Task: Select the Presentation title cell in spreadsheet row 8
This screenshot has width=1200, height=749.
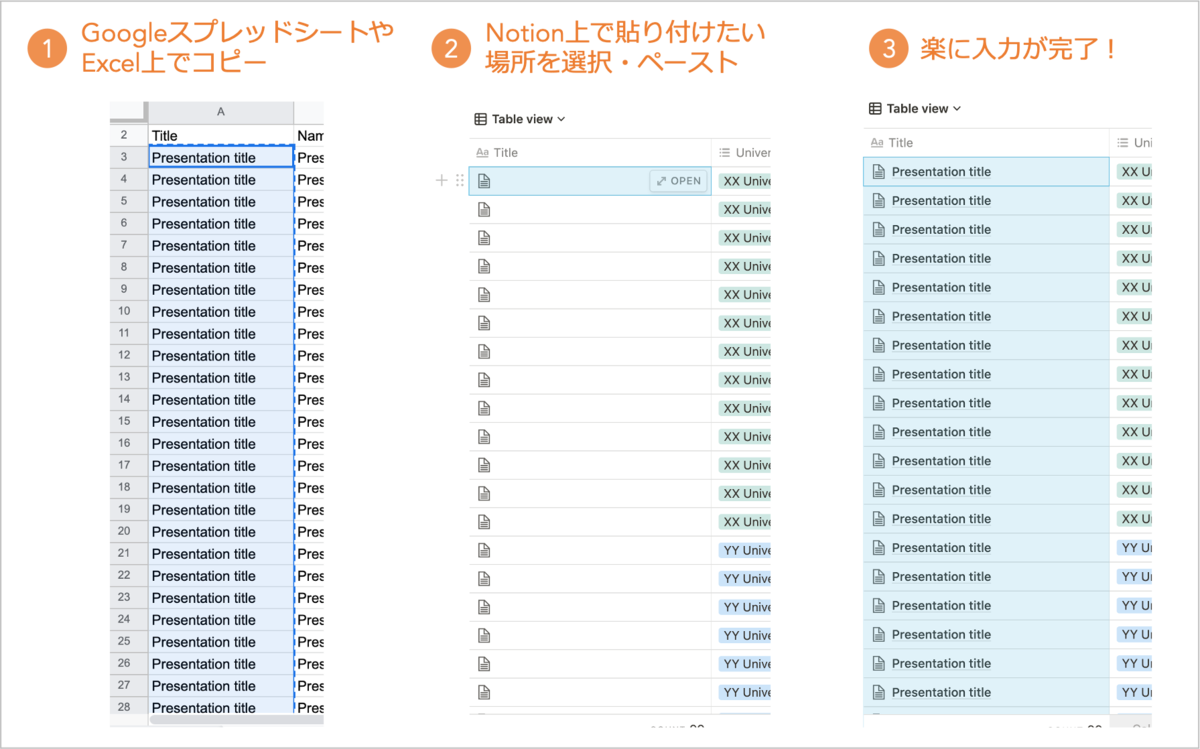Action: (x=221, y=267)
